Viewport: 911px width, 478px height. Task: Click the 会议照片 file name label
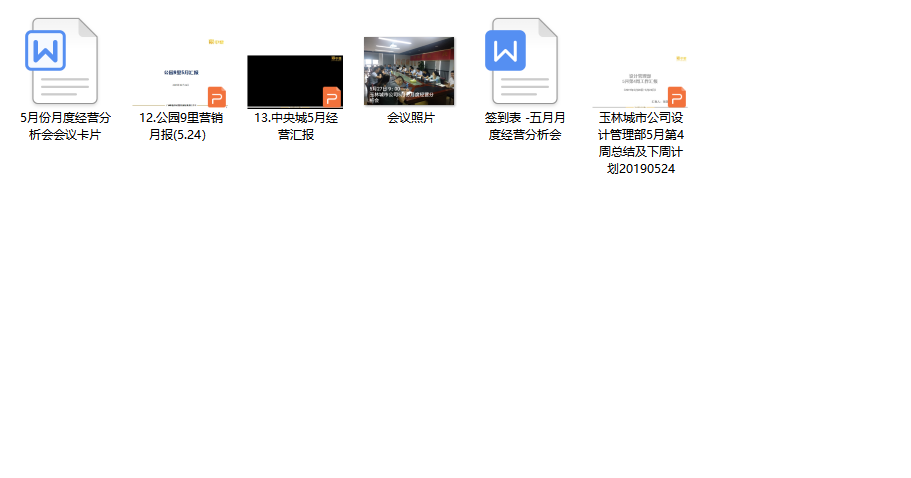coord(410,118)
